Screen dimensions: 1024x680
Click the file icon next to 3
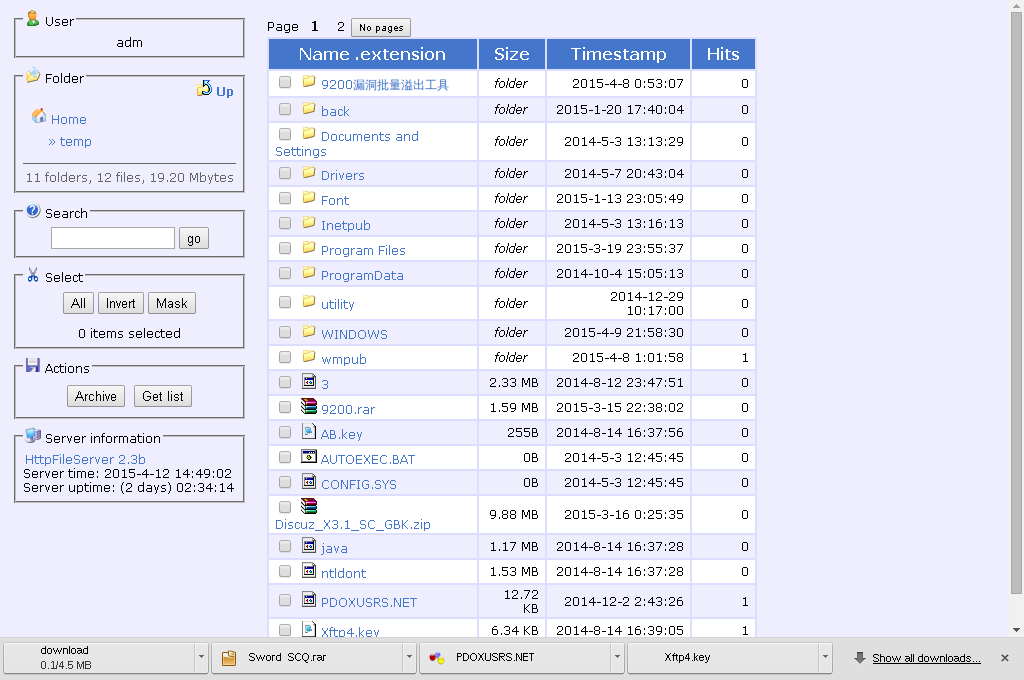click(x=309, y=381)
